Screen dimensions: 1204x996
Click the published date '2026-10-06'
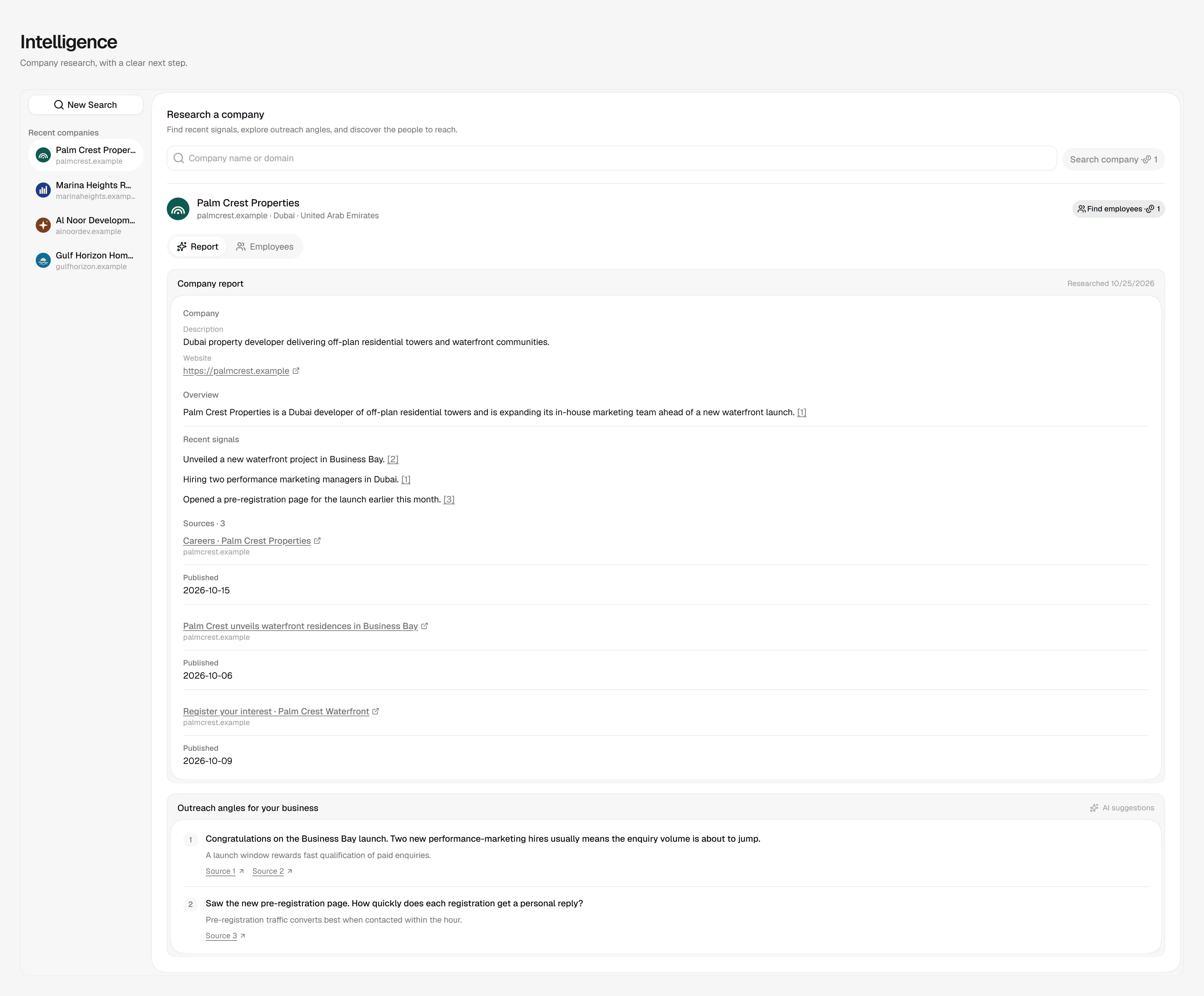click(x=208, y=676)
